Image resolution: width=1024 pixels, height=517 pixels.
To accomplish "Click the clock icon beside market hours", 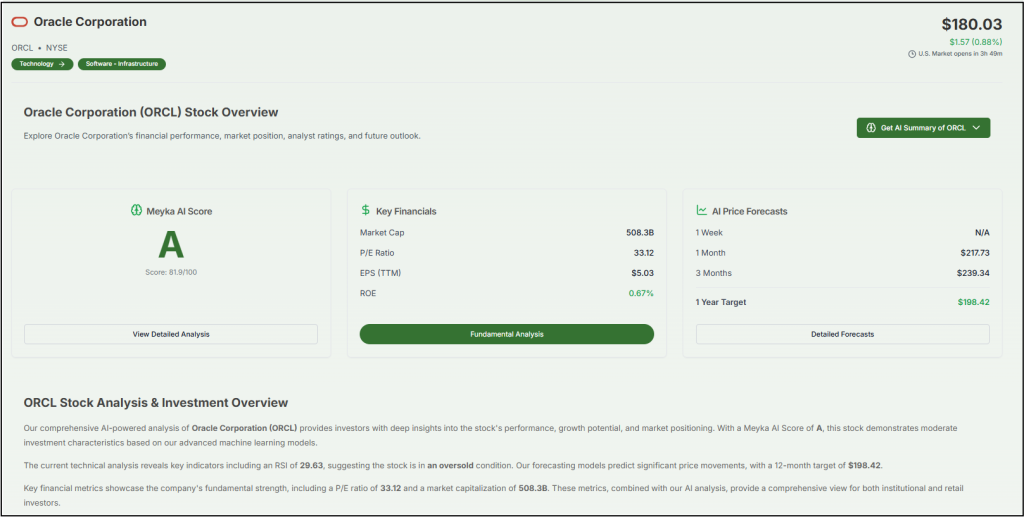I will pyautogui.click(x=911, y=54).
